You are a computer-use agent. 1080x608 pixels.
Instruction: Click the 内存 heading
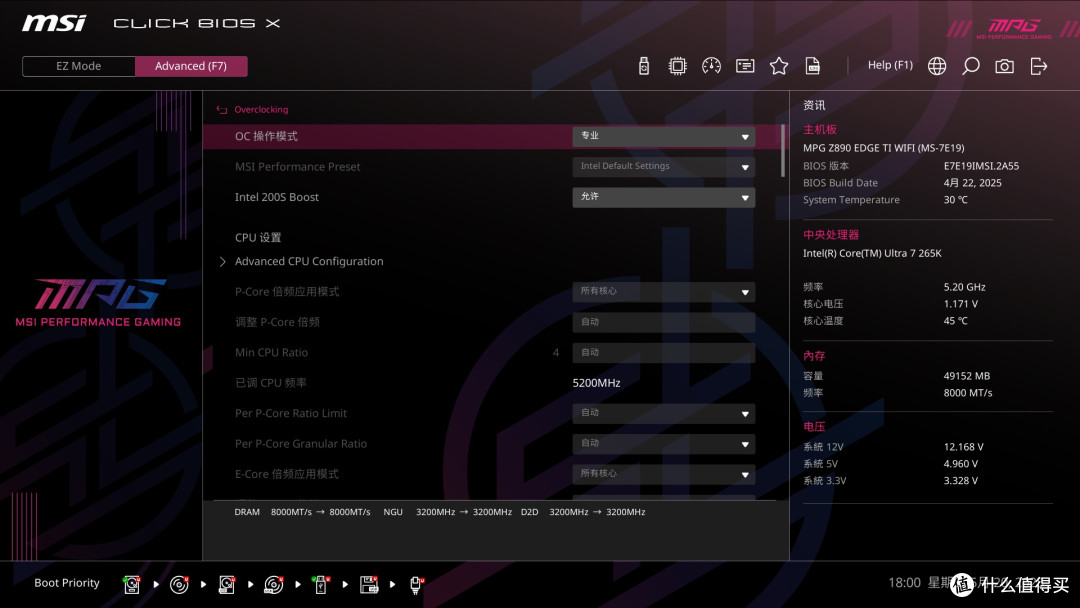click(x=814, y=356)
